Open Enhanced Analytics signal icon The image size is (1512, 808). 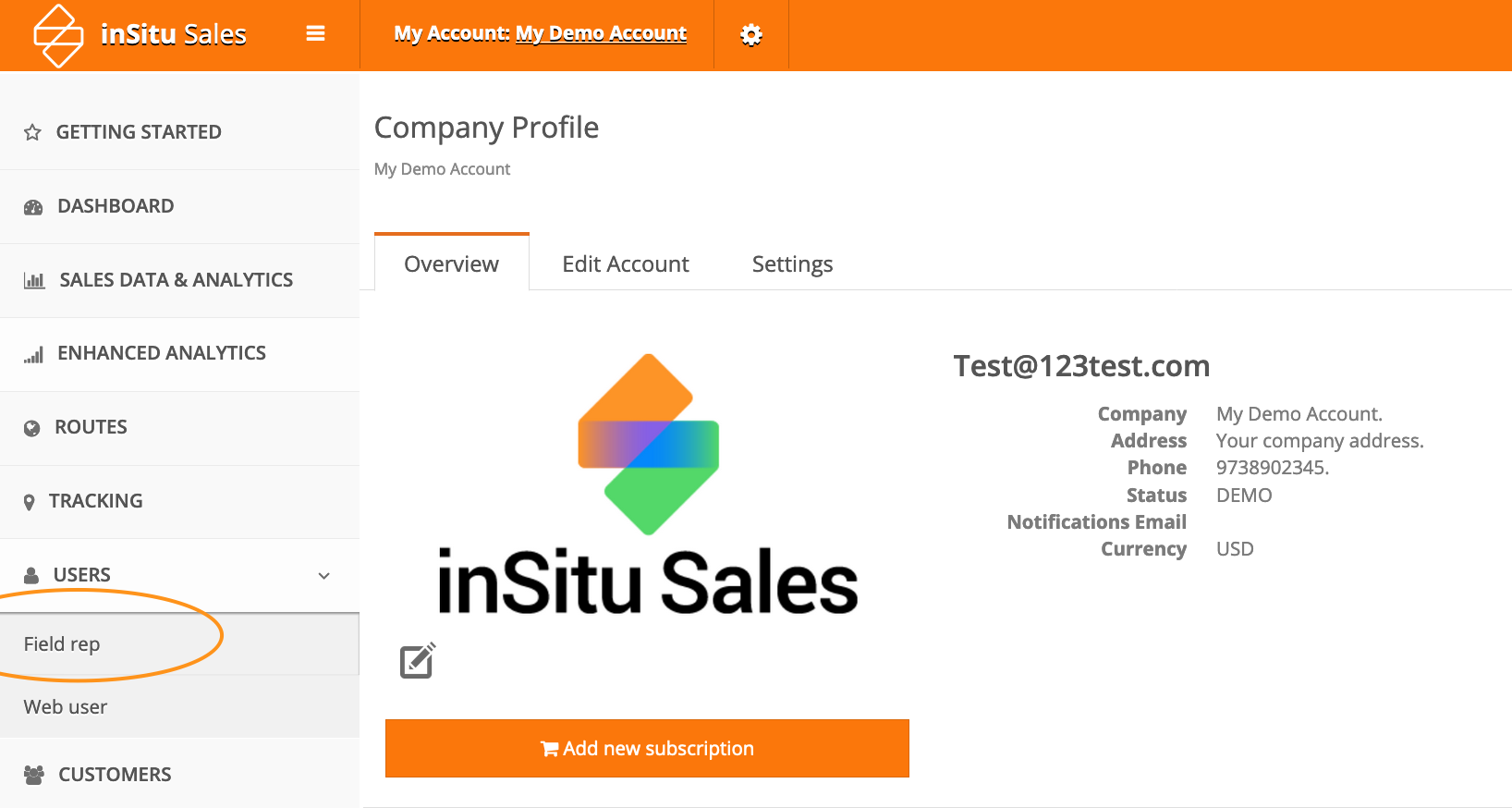tap(34, 354)
